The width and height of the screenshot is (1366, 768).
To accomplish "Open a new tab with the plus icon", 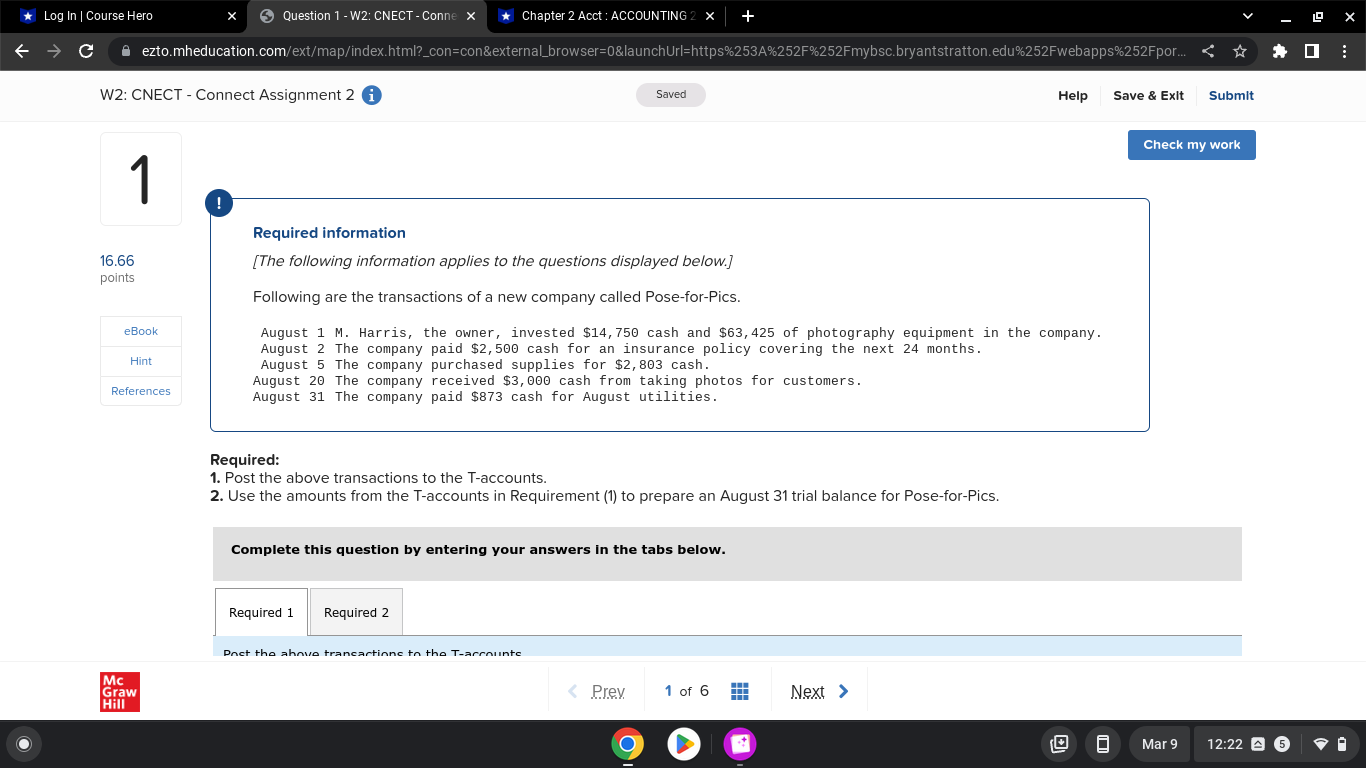I will (x=748, y=16).
